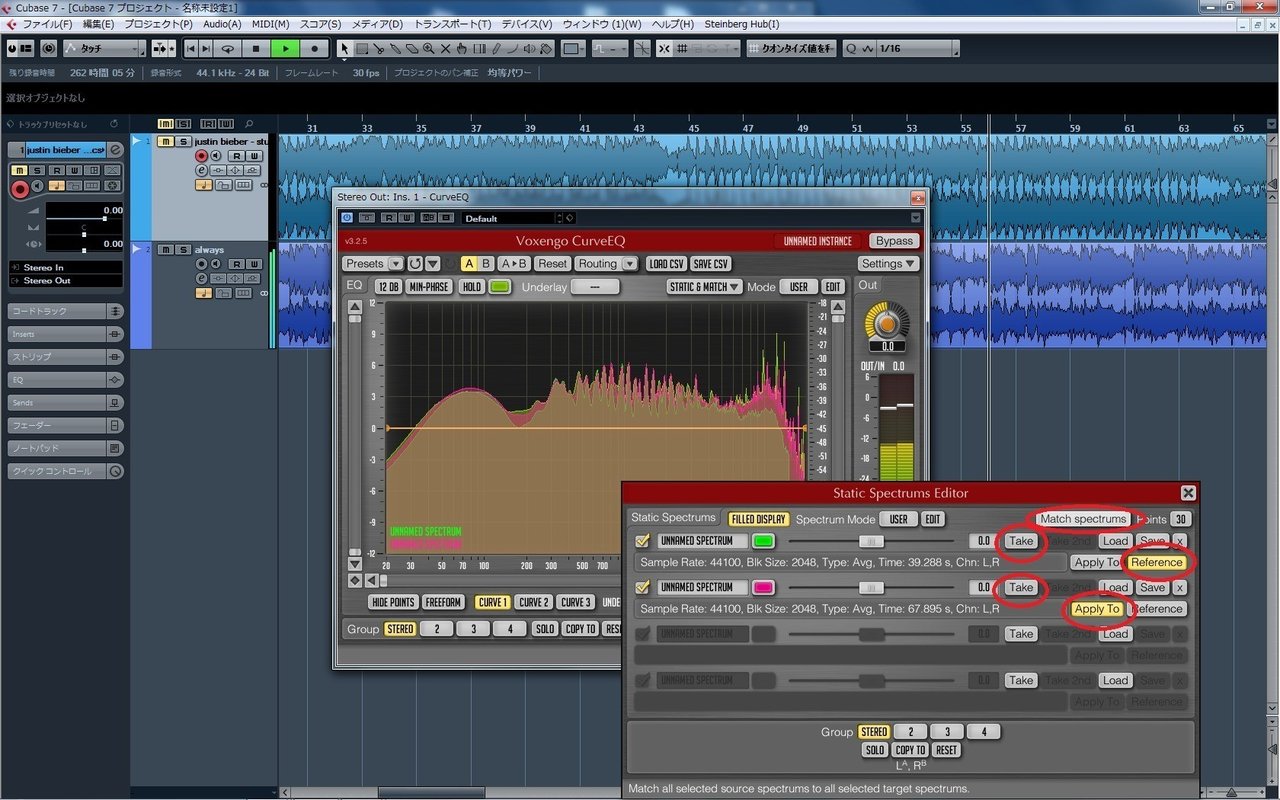Open inspector edit channel settings 'e' icon
This screenshot has width=1280, height=800.
tap(115, 150)
